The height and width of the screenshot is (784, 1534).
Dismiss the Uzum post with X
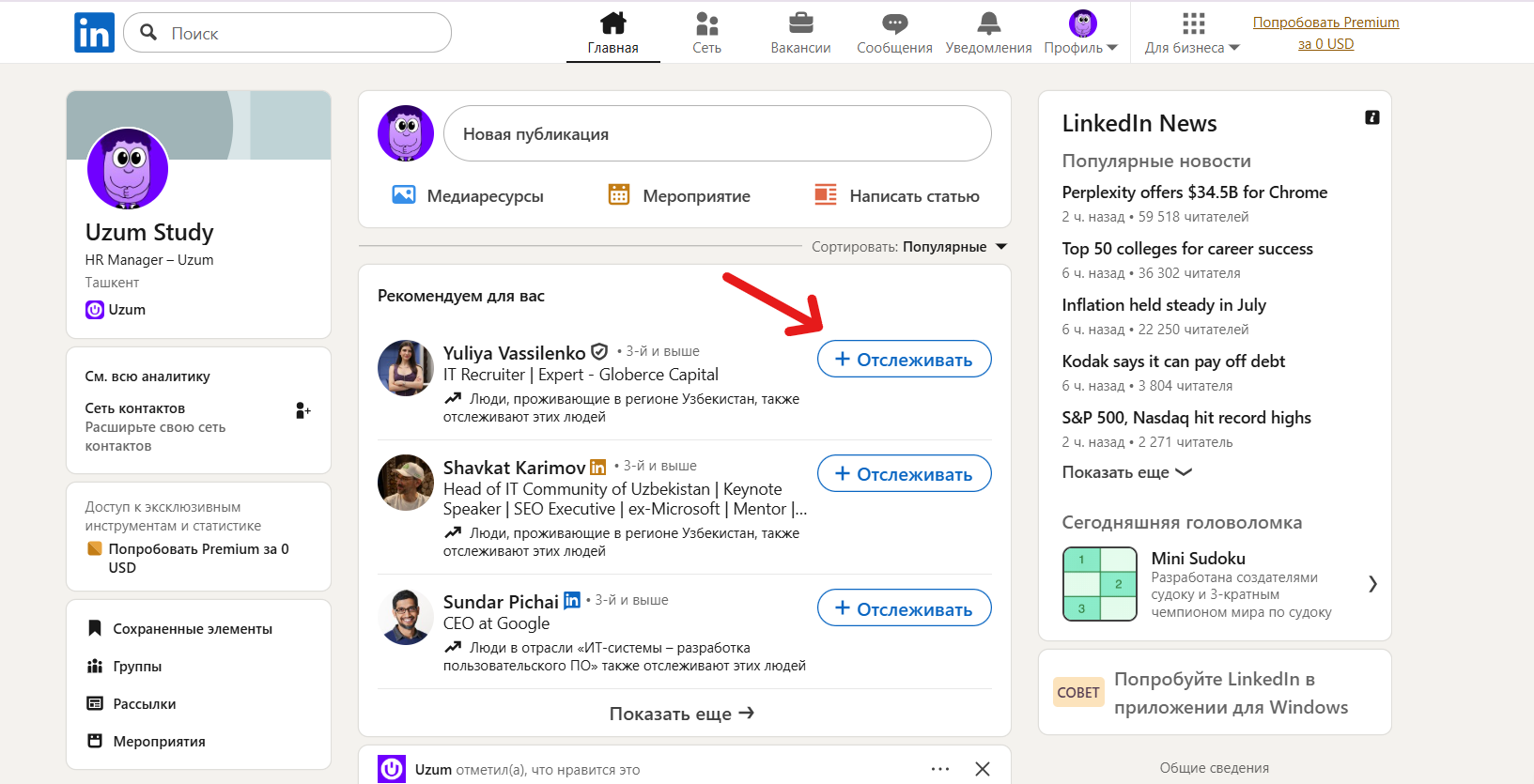[983, 769]
